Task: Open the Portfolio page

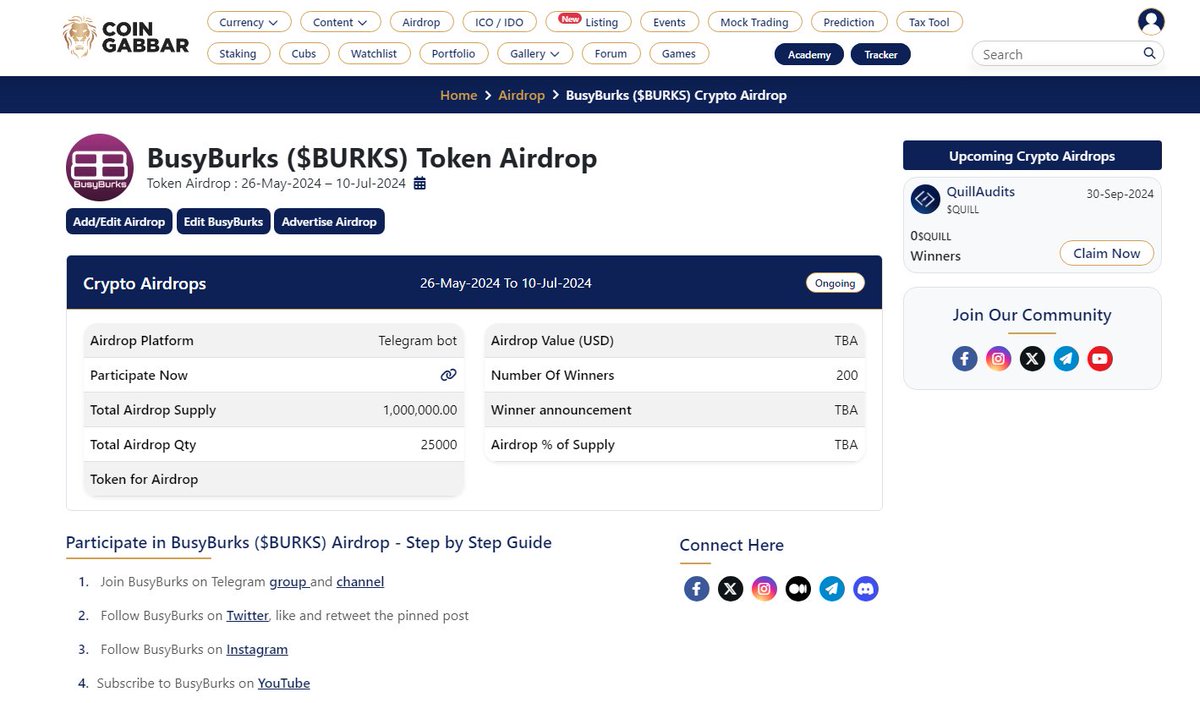Action: (454, 53)
